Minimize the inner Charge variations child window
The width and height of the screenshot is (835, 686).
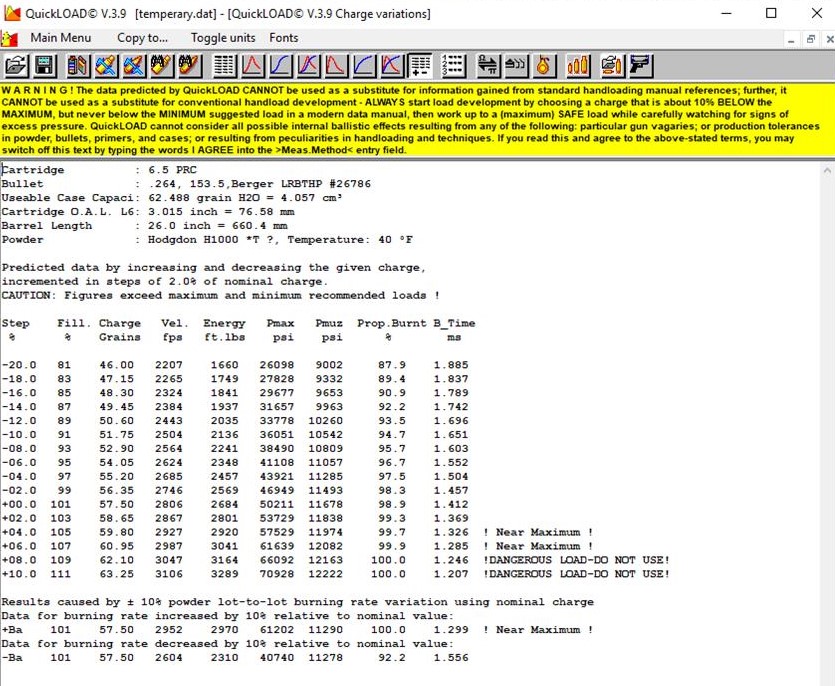click(x=791, y=39)
